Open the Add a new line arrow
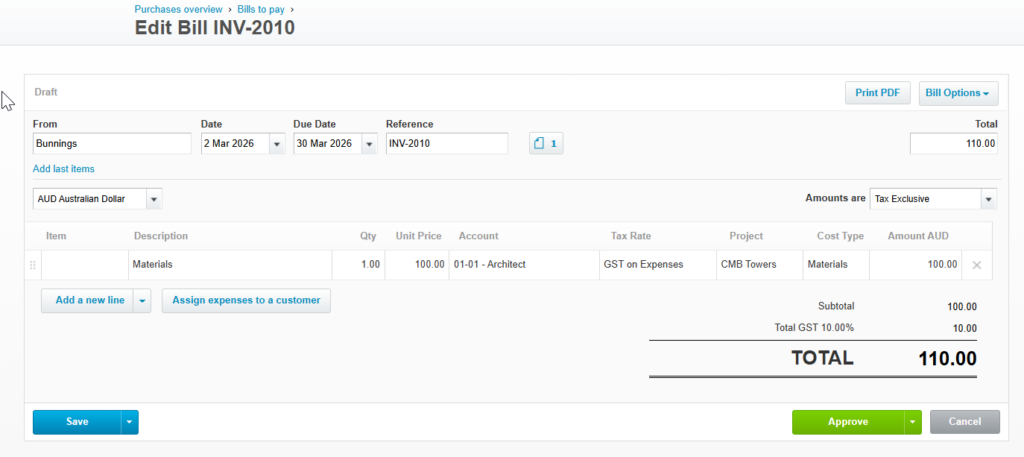The width and height of the screenshot is (1024, 457). (142, 300)
